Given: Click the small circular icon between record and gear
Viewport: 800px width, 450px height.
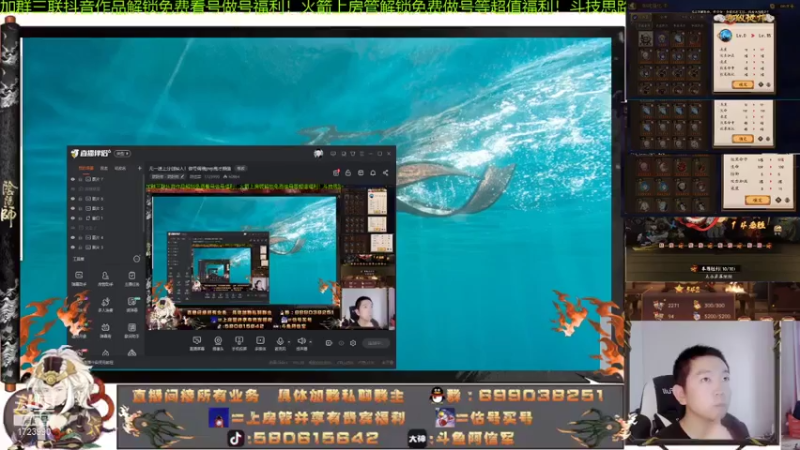Looking at the screenshot, I should tap(341, 343).
